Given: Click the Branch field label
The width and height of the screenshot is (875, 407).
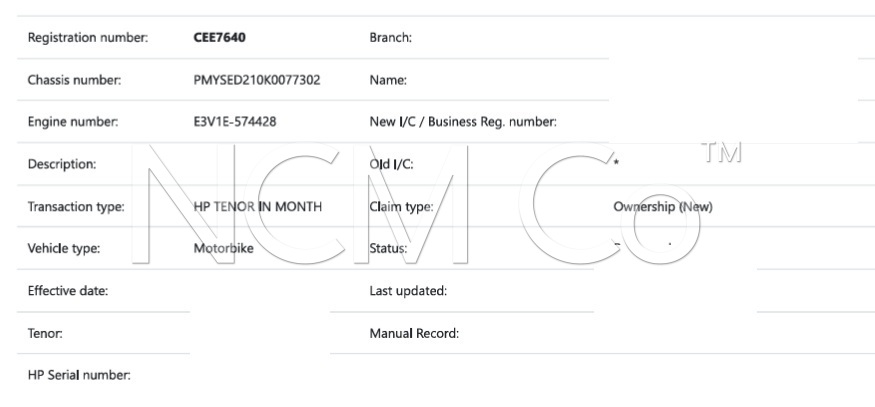Looking at the screenshot, I should 391,38.
